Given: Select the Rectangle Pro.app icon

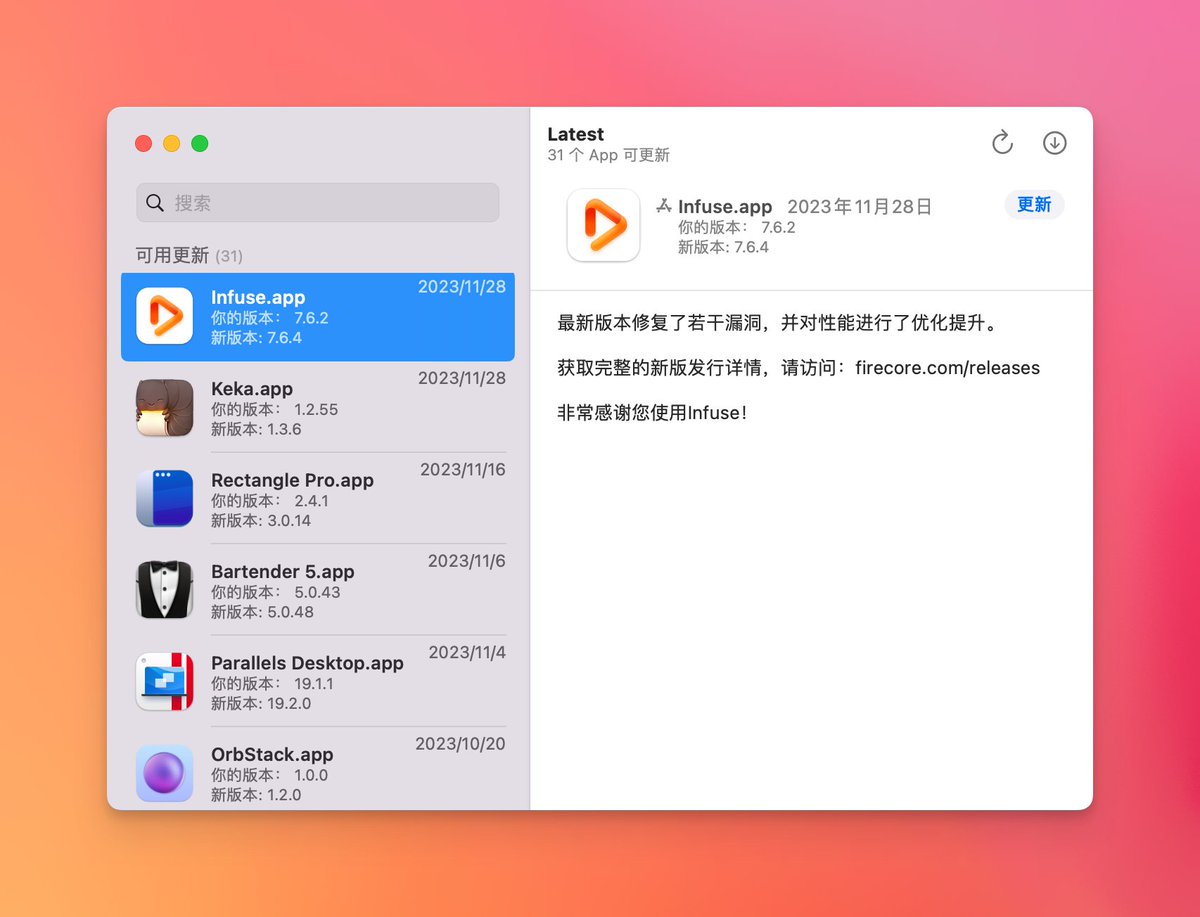Looking at the screenshot, I should [x=164, y=498].
